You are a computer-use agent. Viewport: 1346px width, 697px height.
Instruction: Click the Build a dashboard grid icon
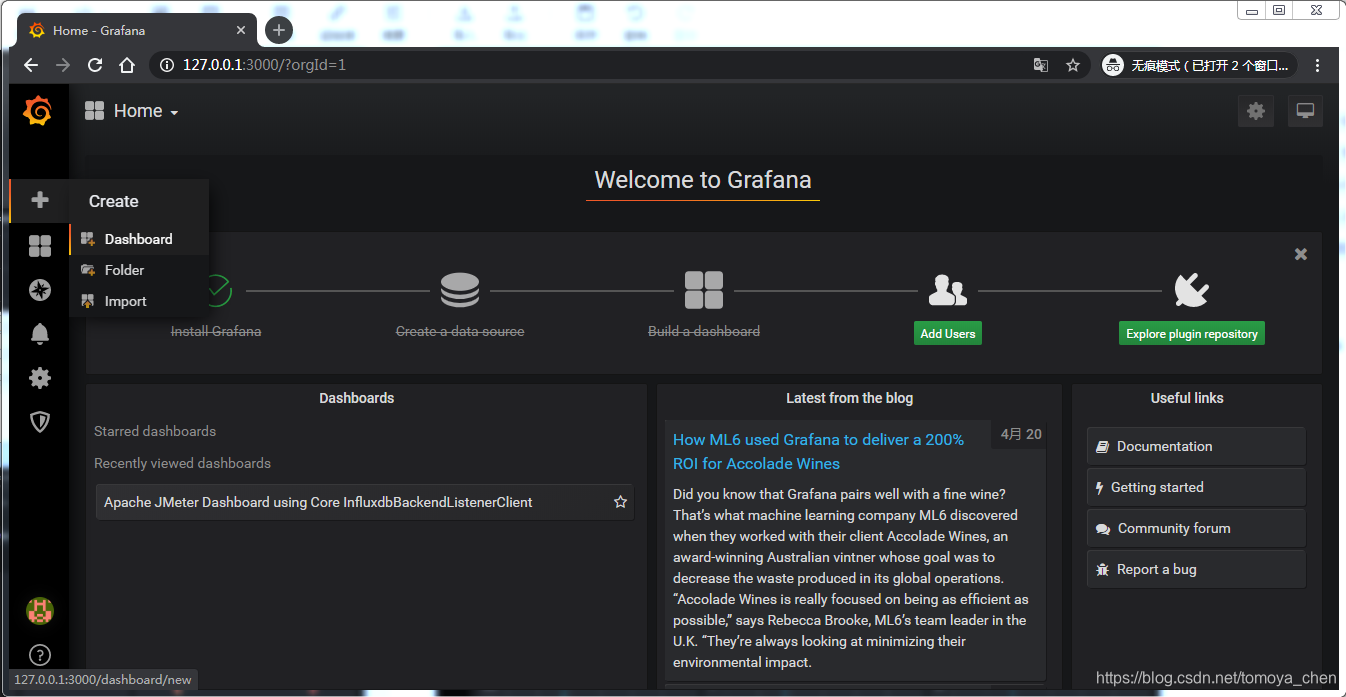click(x=704, y=290)
